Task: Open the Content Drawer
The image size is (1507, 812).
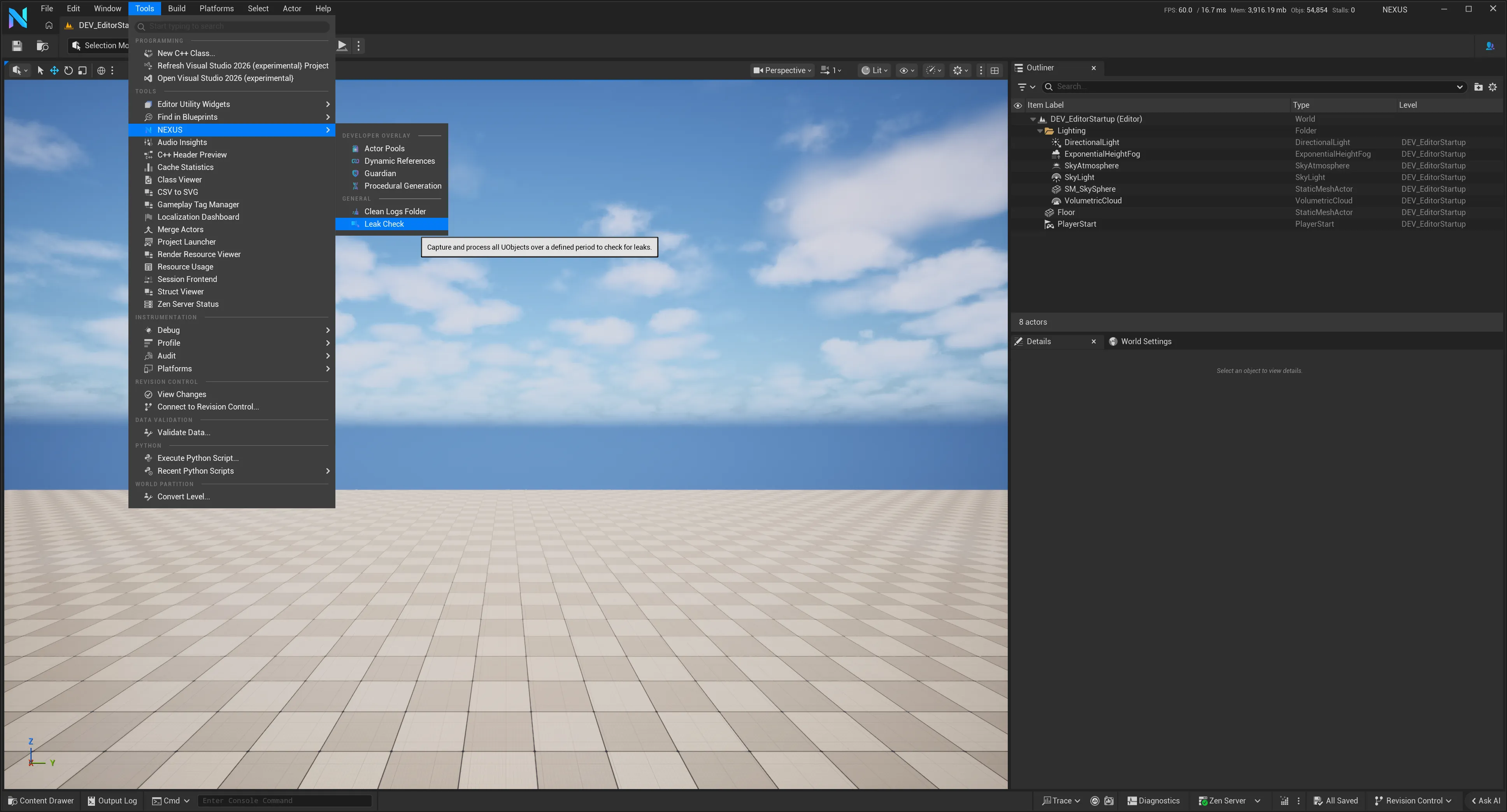Action: point(41,800)
